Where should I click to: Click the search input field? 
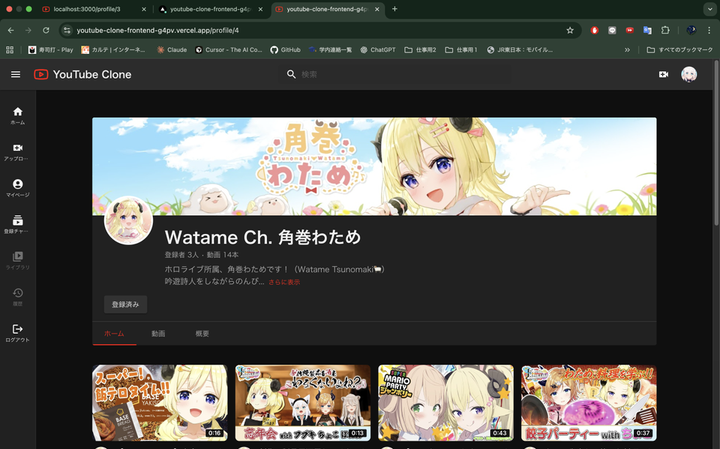coord(404,74)
